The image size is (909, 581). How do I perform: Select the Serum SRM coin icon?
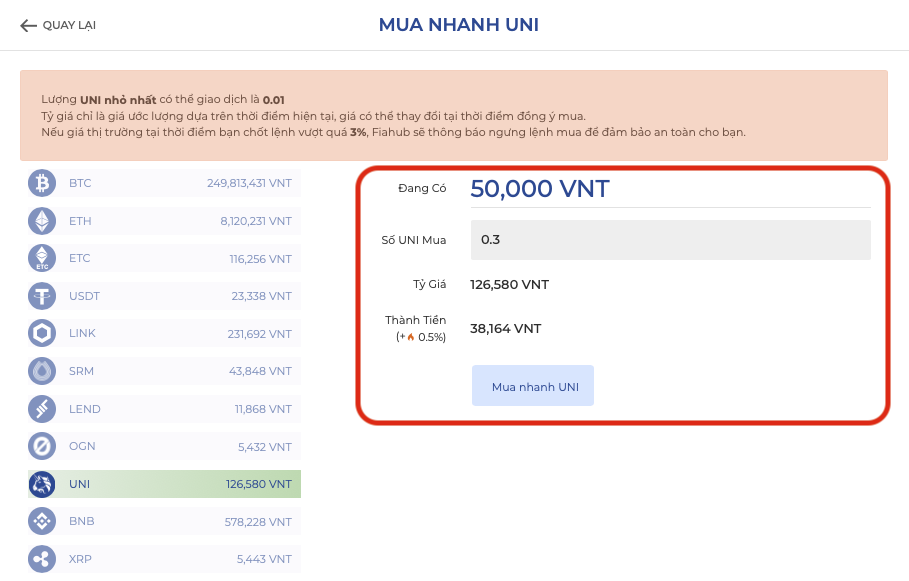(x=42, y=371)
